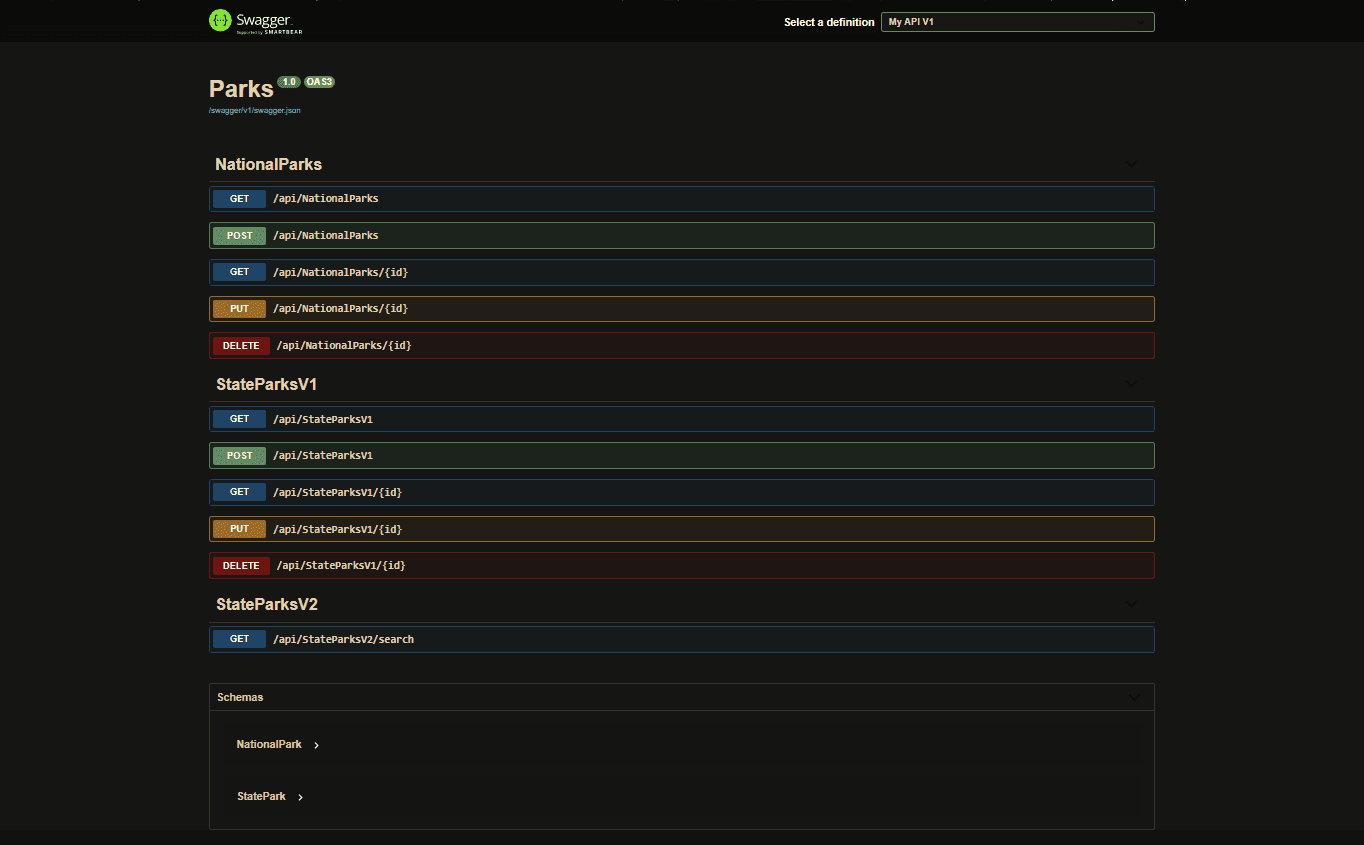Viewport: 1364px width, 845px height.
Task: Expand GET /api/NationalParks operation
Action: coord(682,199)
